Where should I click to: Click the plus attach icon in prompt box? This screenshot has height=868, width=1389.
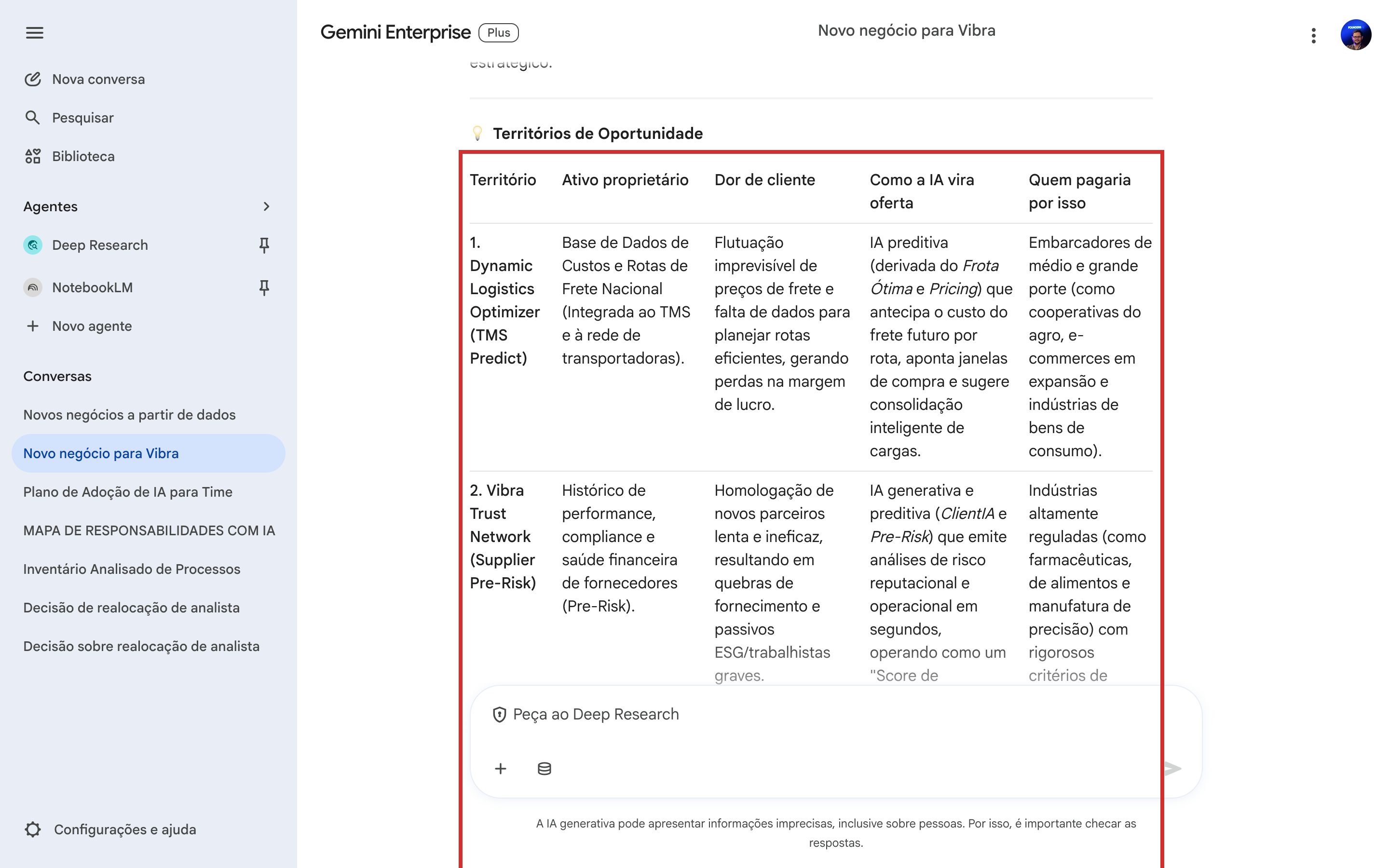pyautogui.click(x=501, y=769)
